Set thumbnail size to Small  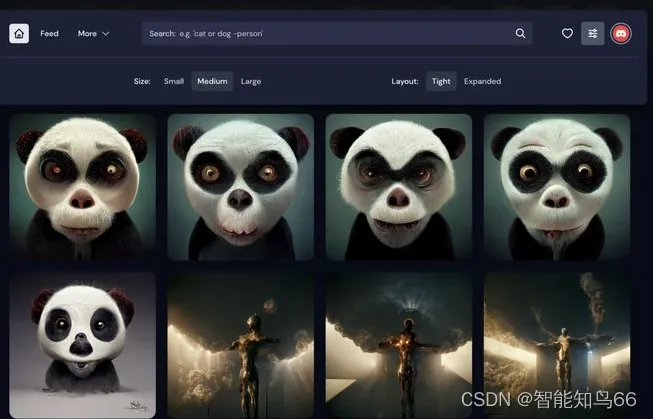174,81
